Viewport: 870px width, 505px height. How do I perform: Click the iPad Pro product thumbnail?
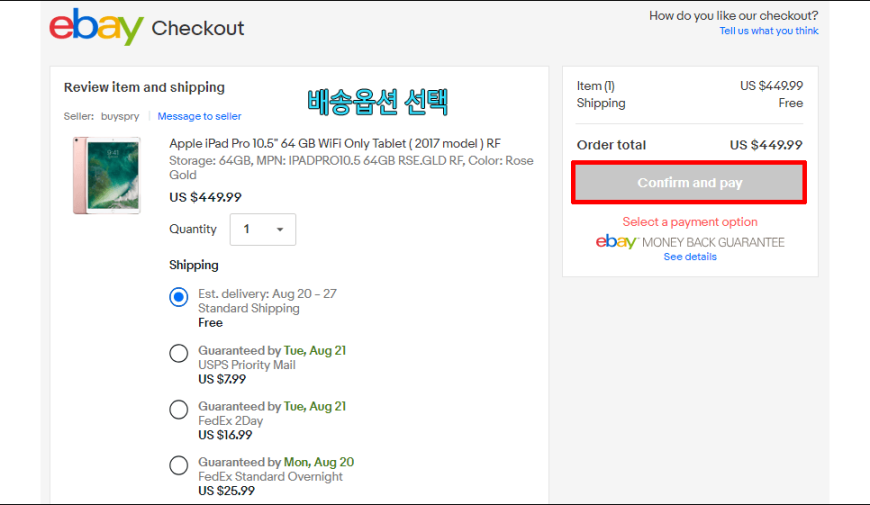coord(107,175)
